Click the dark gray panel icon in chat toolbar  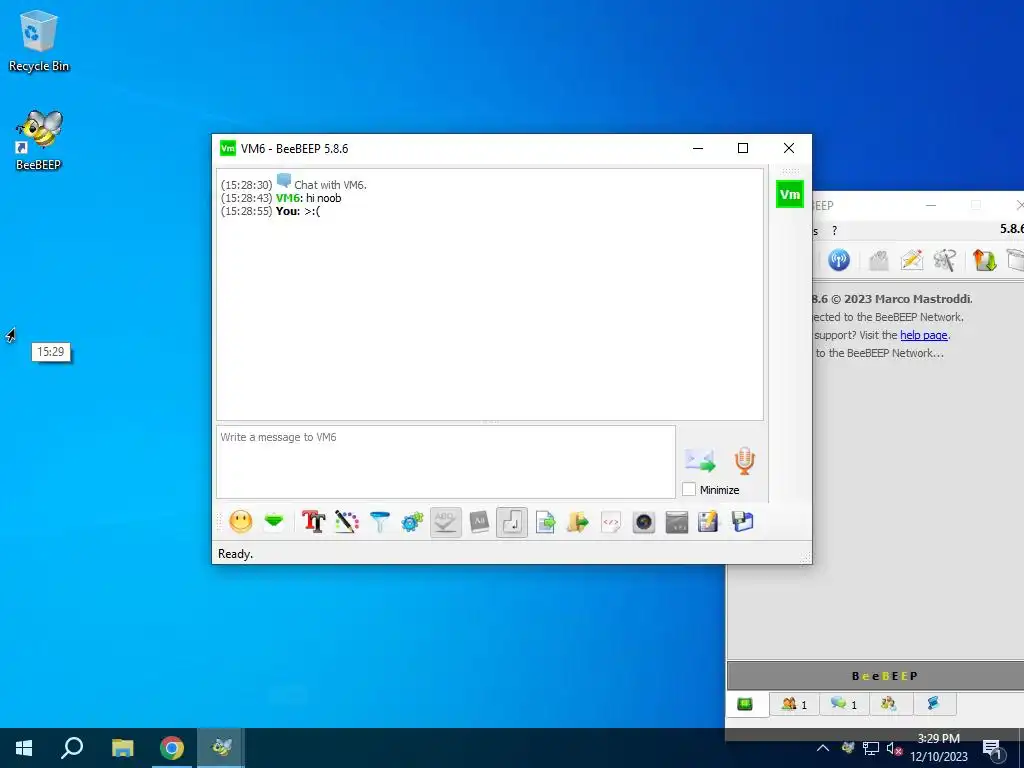coord(677,522)
